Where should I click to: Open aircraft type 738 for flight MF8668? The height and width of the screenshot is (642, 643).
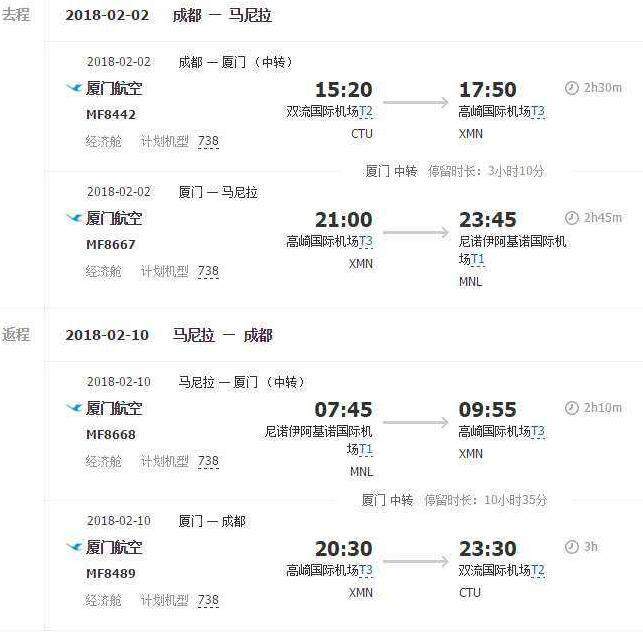(208, 462)
